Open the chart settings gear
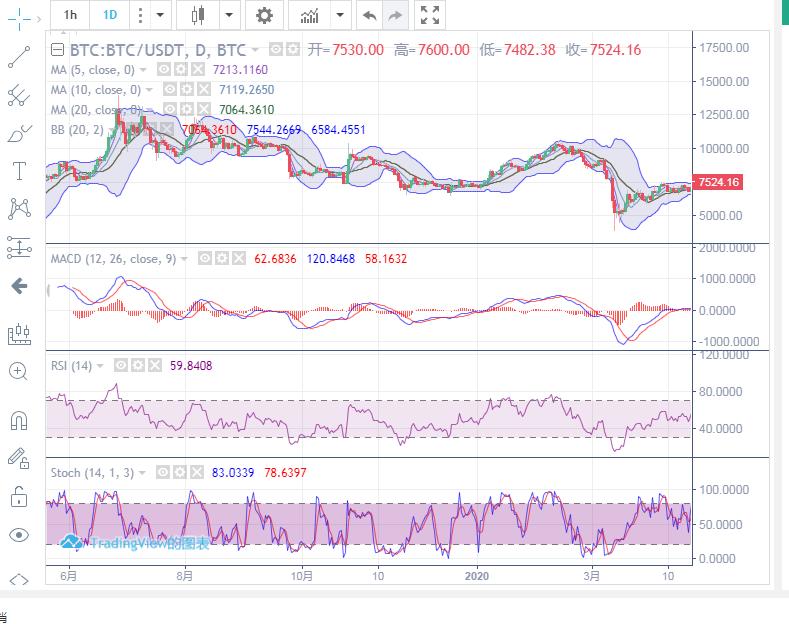789x624 pixels. 264,15
